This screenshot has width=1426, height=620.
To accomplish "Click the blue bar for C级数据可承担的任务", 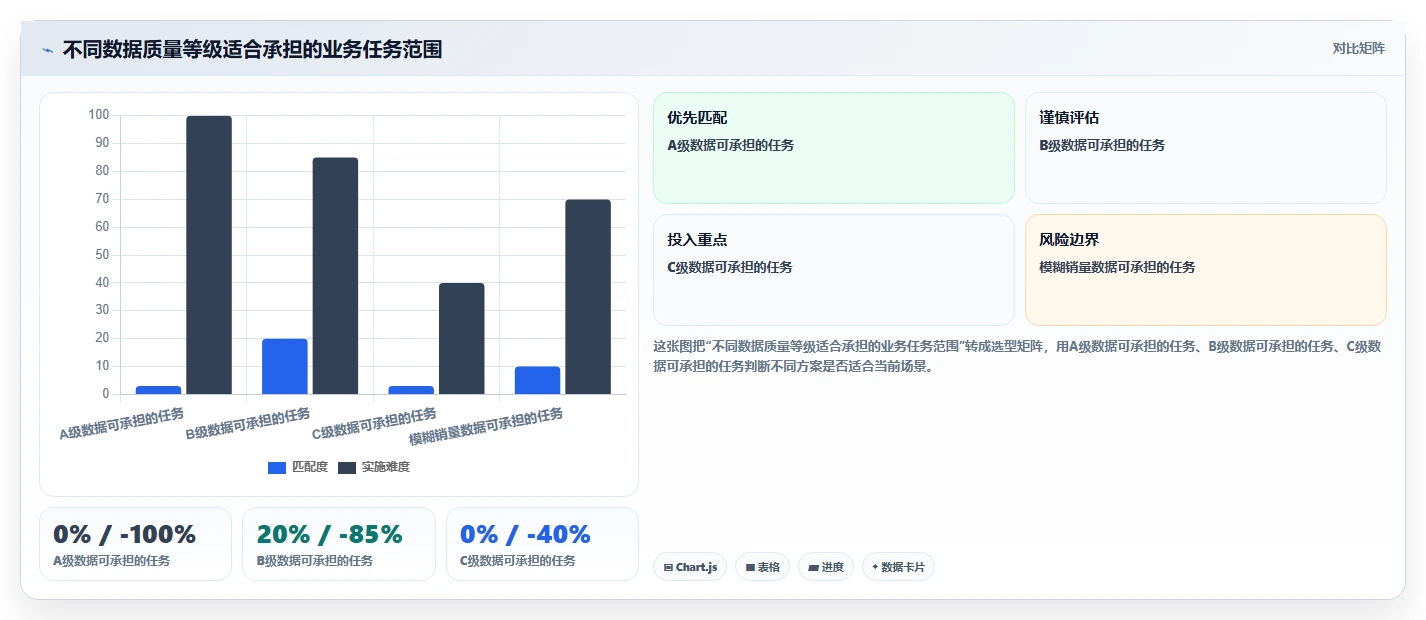I will (411, 390).
